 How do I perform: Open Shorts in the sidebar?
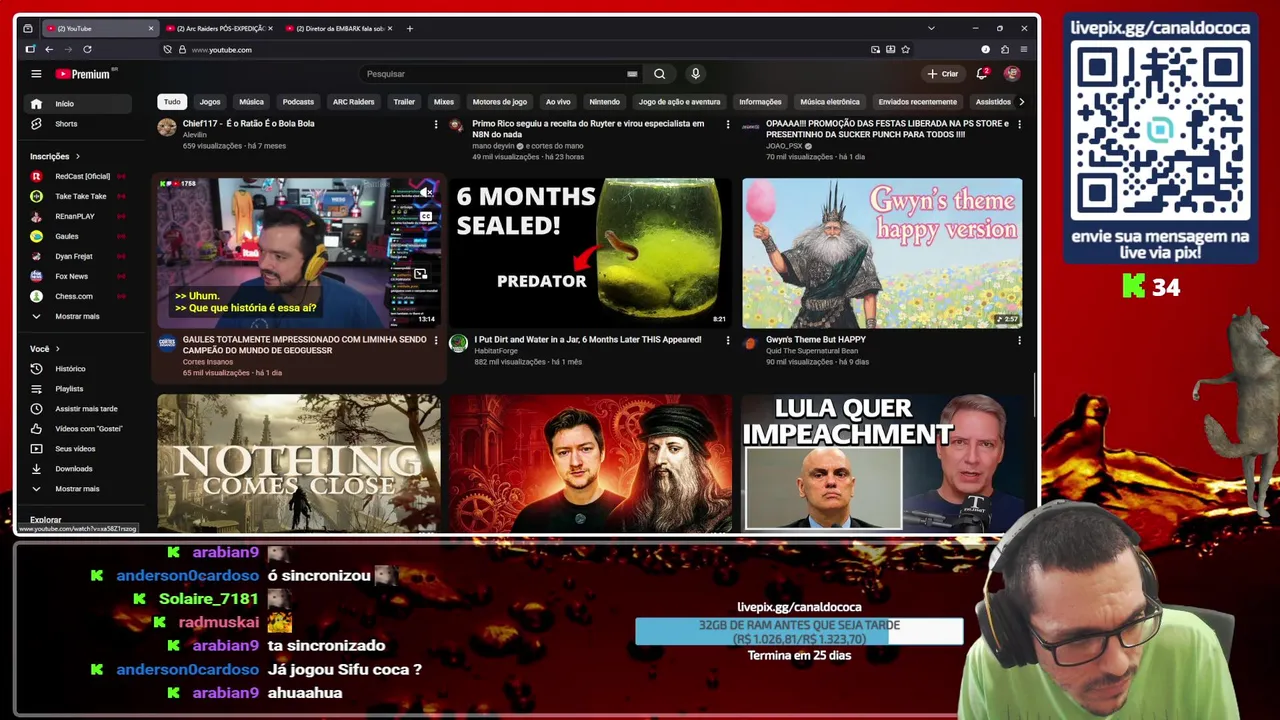click(x=80, y=124)
